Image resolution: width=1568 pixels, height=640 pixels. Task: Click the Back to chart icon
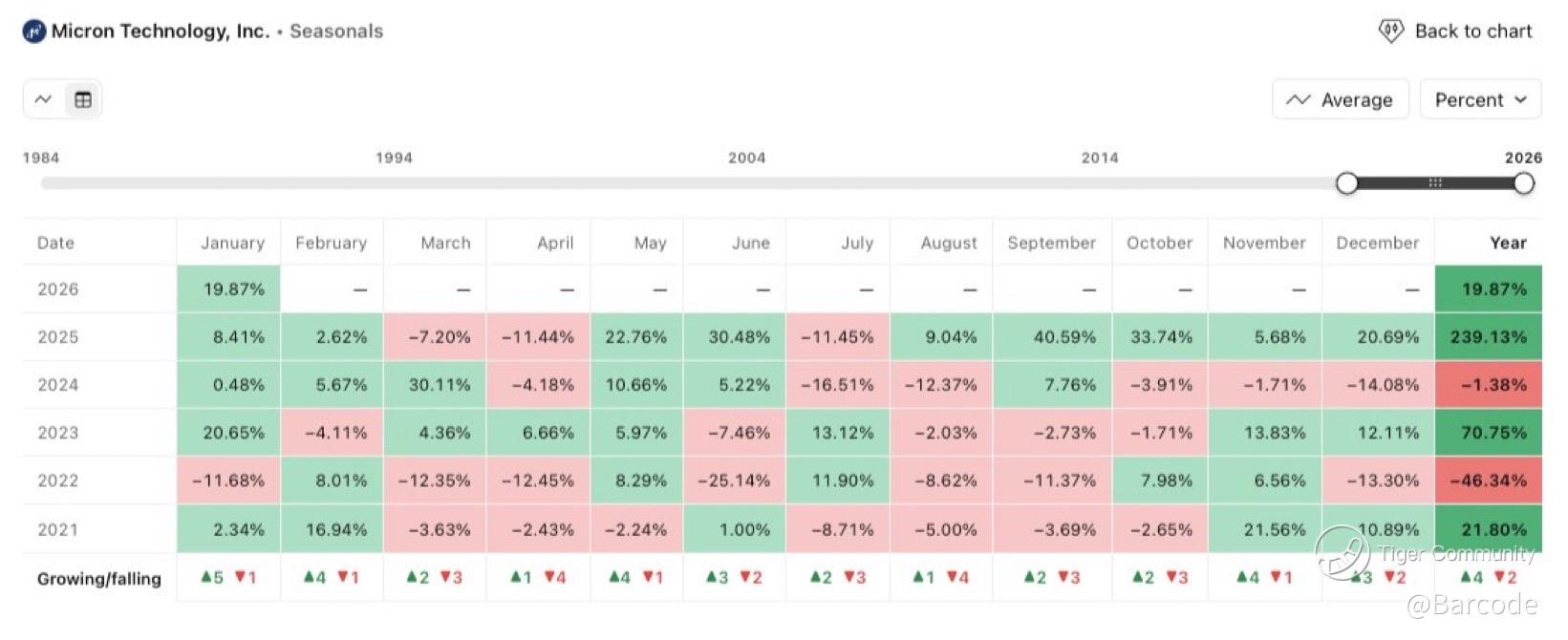point(1390,31)
